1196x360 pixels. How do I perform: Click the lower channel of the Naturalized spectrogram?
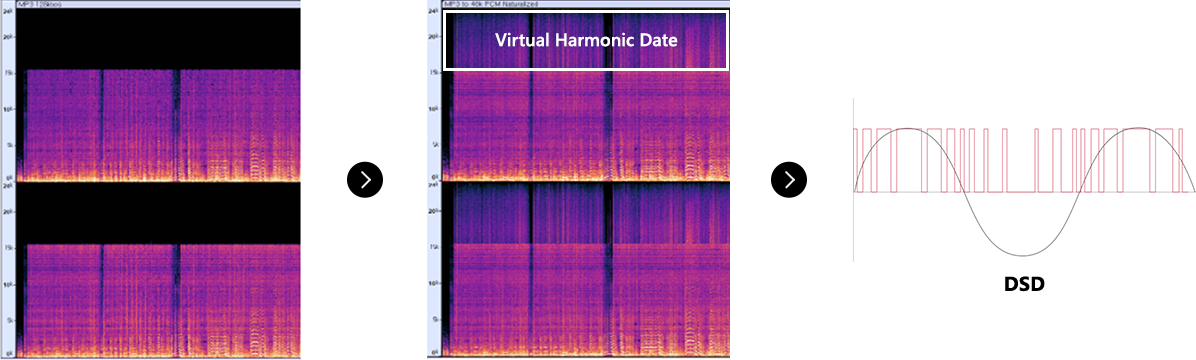pyautogui.click(x=587, y=271)
